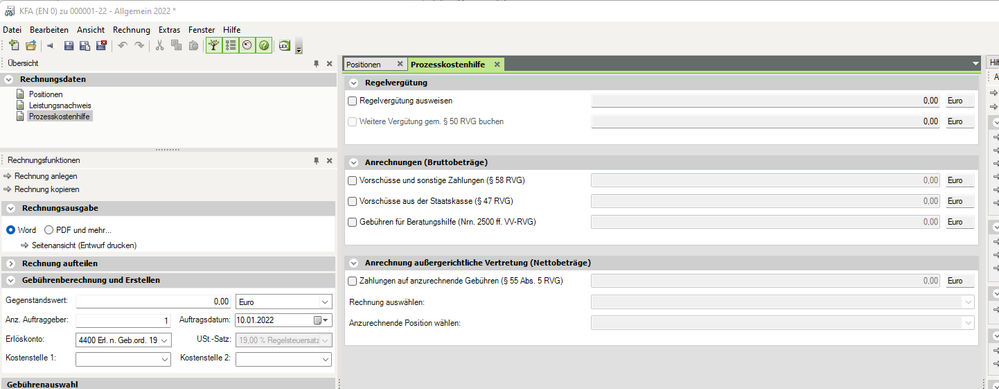Check Gebühren für Beratungshilfe option
This screenshot has height=389, width=999.
click(352, 222)
